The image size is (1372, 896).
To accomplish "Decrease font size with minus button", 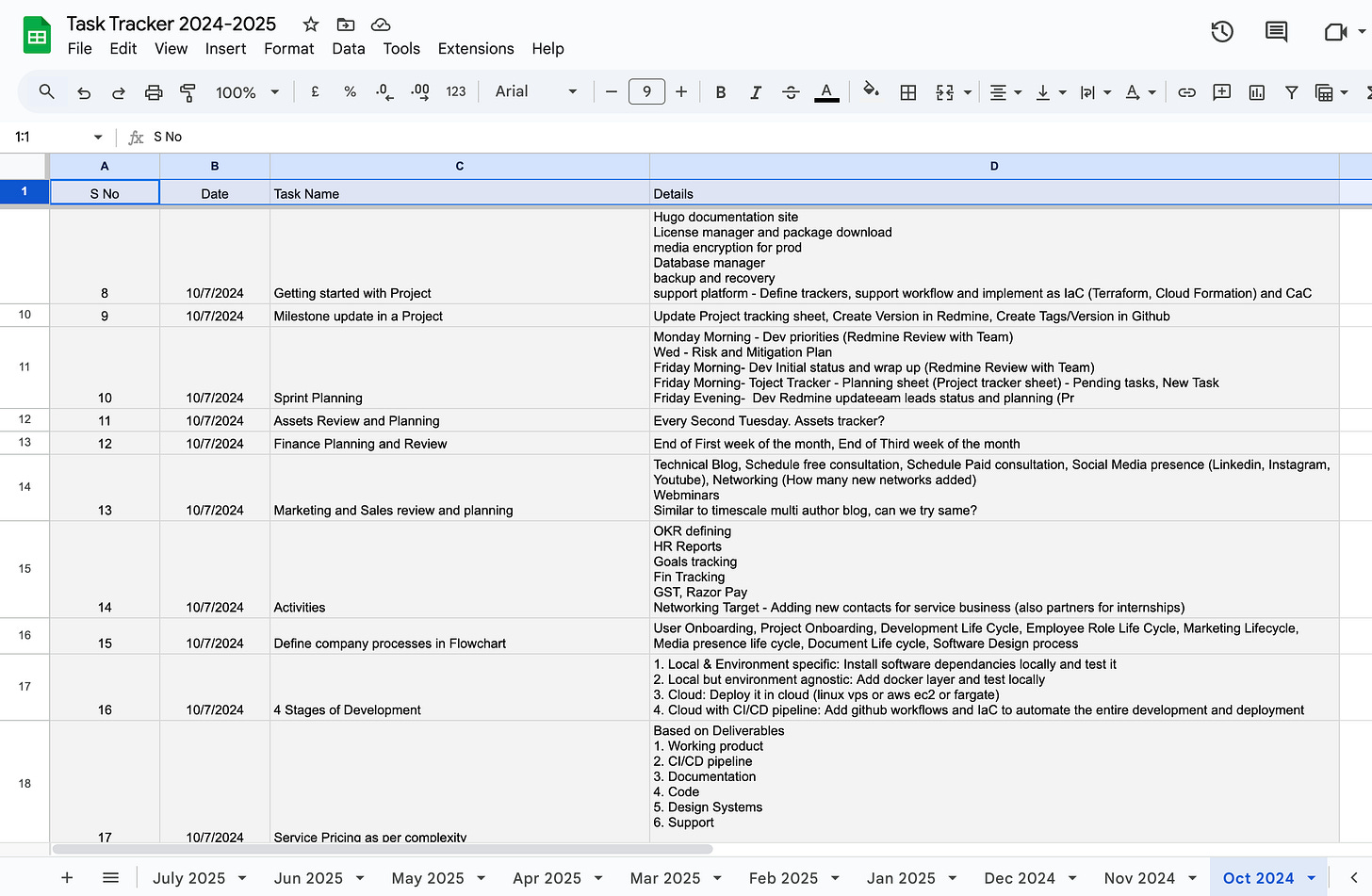I will (611, 91).
